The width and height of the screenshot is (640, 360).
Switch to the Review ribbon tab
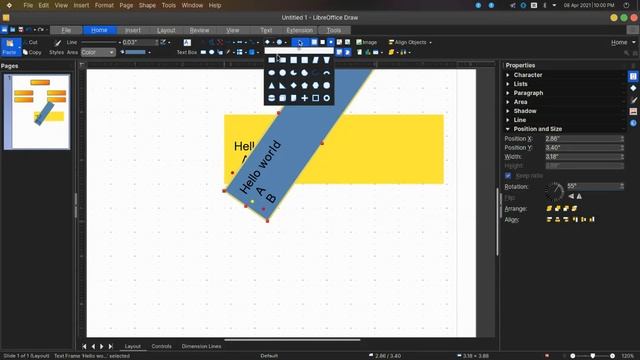[x=199, y=30]
